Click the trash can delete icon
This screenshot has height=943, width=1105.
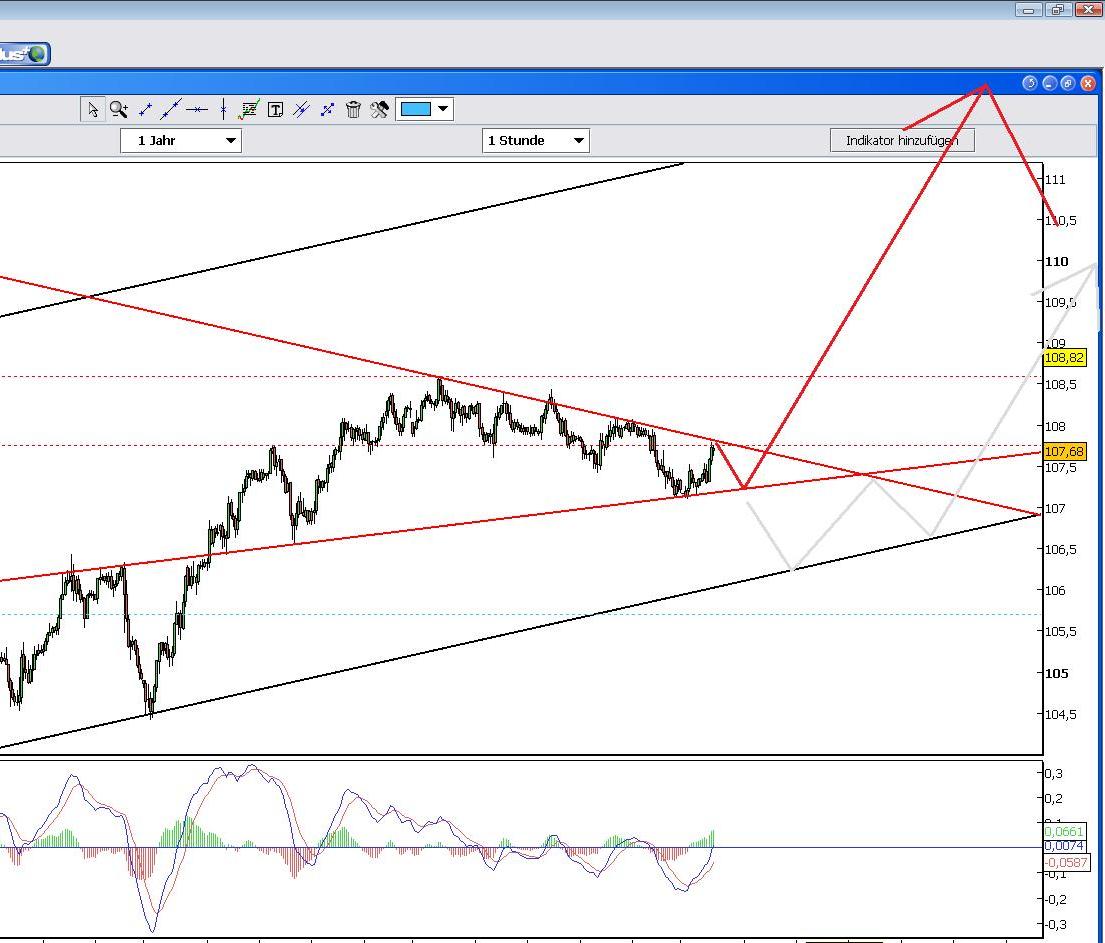353,109
